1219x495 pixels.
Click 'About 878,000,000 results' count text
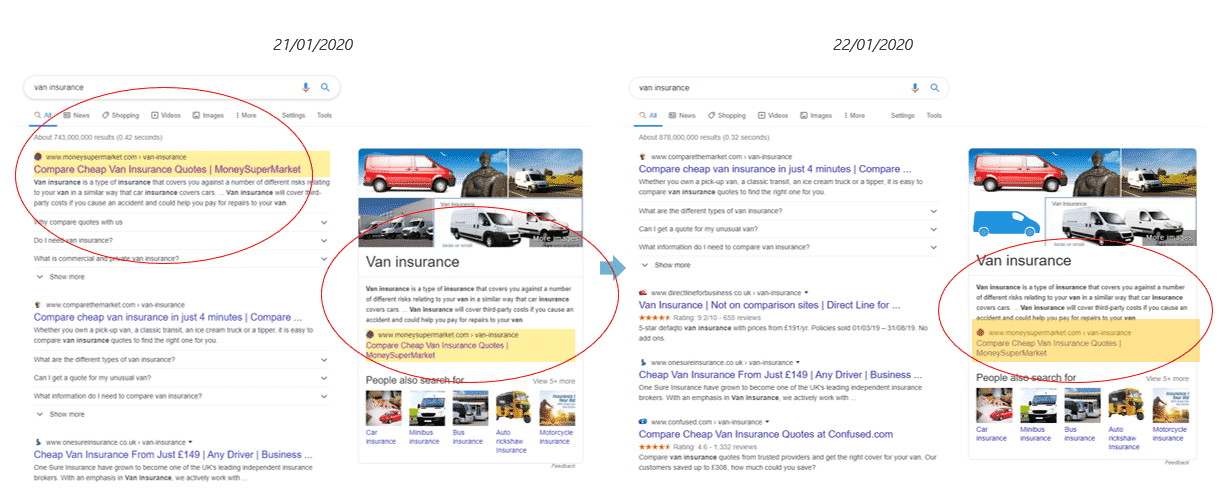tap(702, 138)
